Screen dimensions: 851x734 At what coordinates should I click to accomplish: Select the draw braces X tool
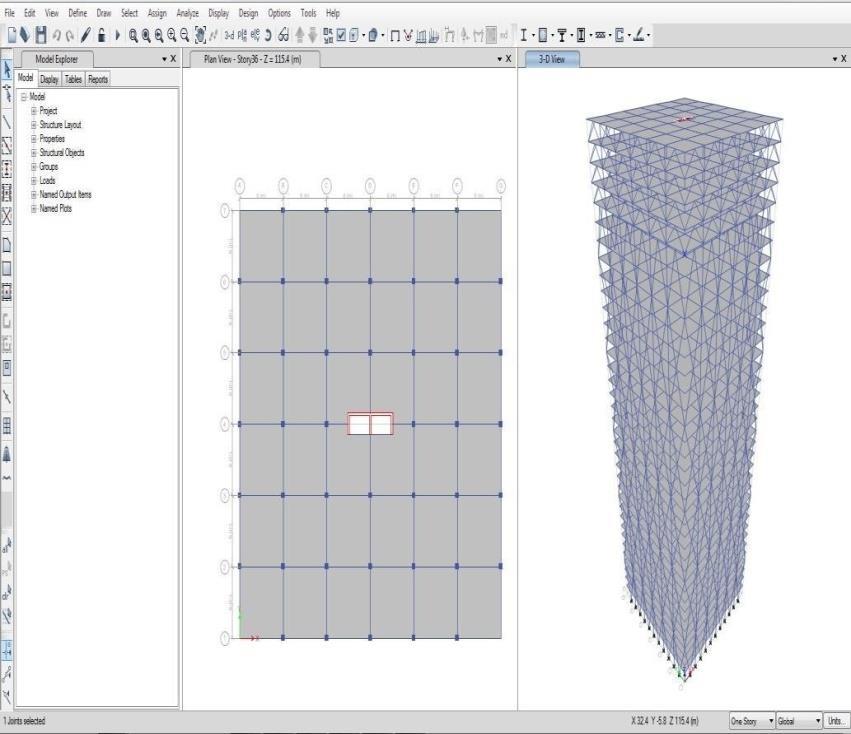(7, 216)
